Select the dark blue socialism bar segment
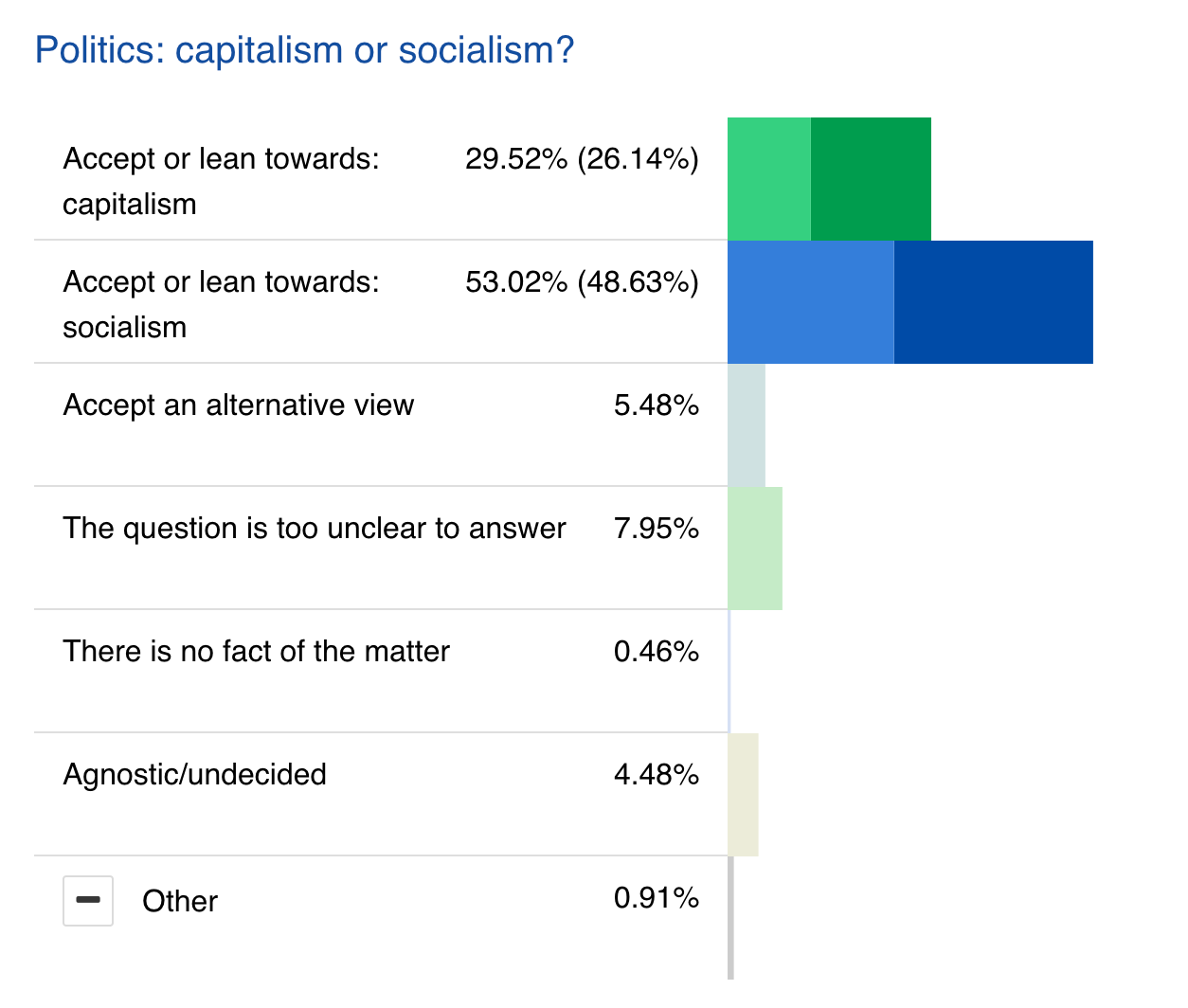The height and width of the screenshot is (1008, 1188). coord(993,301)
